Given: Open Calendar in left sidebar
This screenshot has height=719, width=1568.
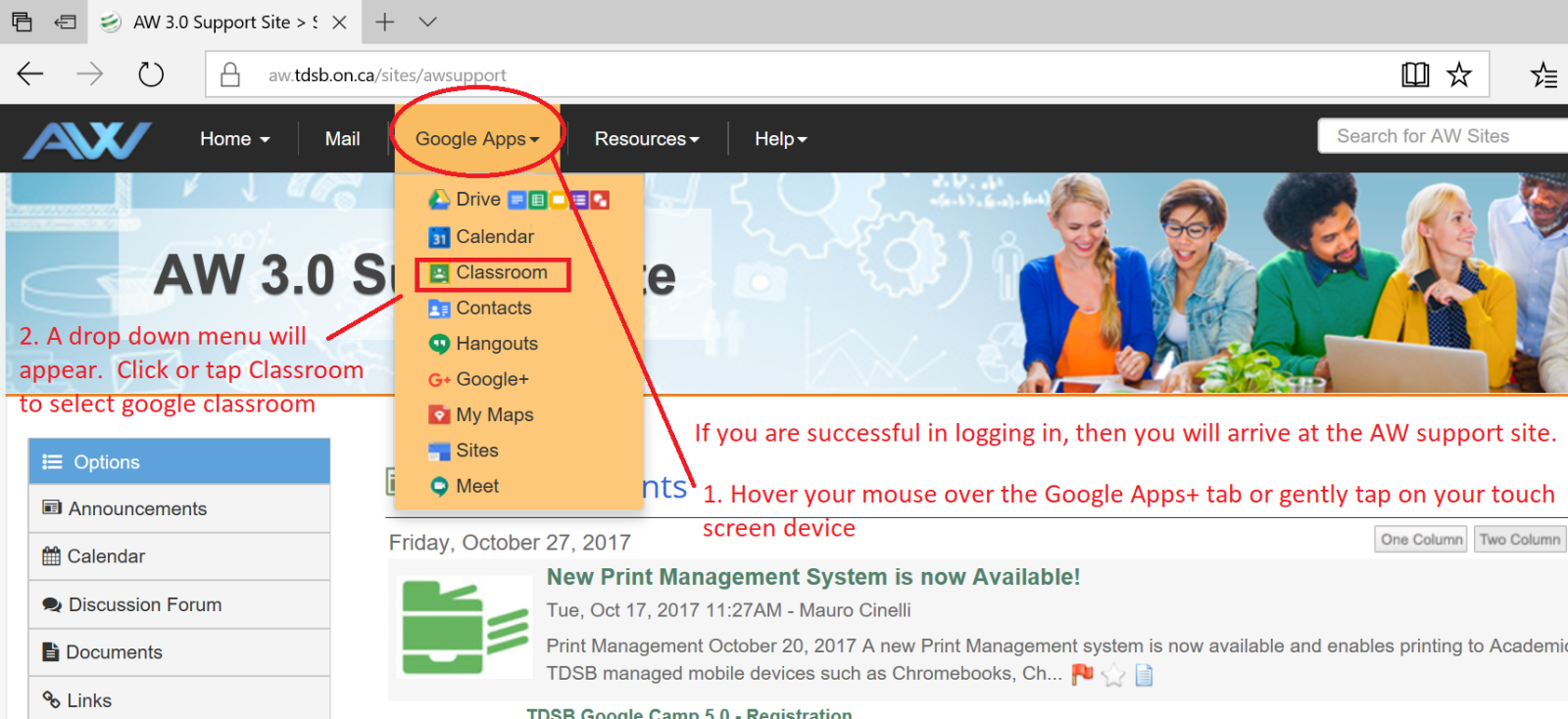Looking at the screenshot, I should pyautogui.click(x=179, y=556).
